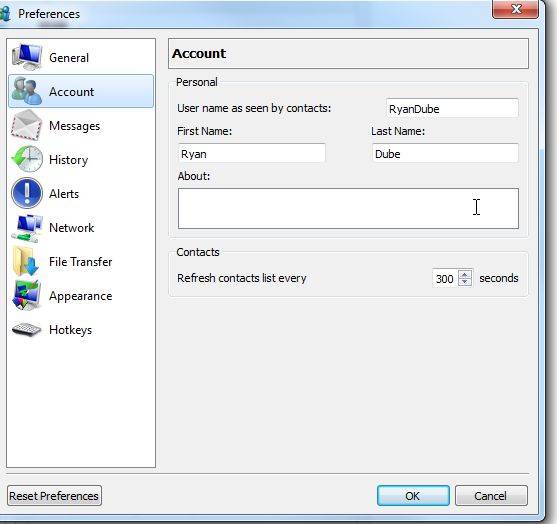The height and width of the screenshot is (524, 557).
Task: Click the Preferences title bar app icon
Action: (5, 14)
